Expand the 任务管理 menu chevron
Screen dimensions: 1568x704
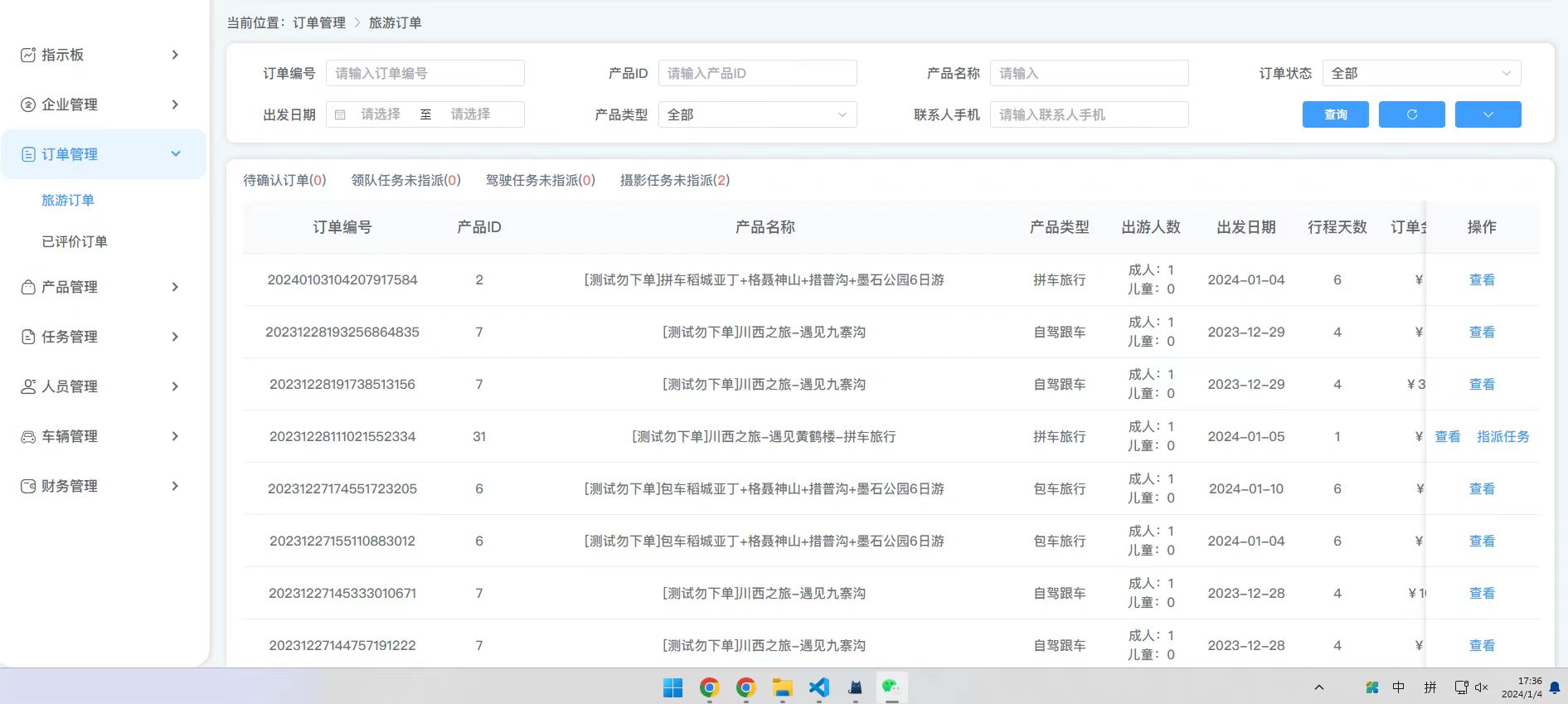tap(175, 337)
